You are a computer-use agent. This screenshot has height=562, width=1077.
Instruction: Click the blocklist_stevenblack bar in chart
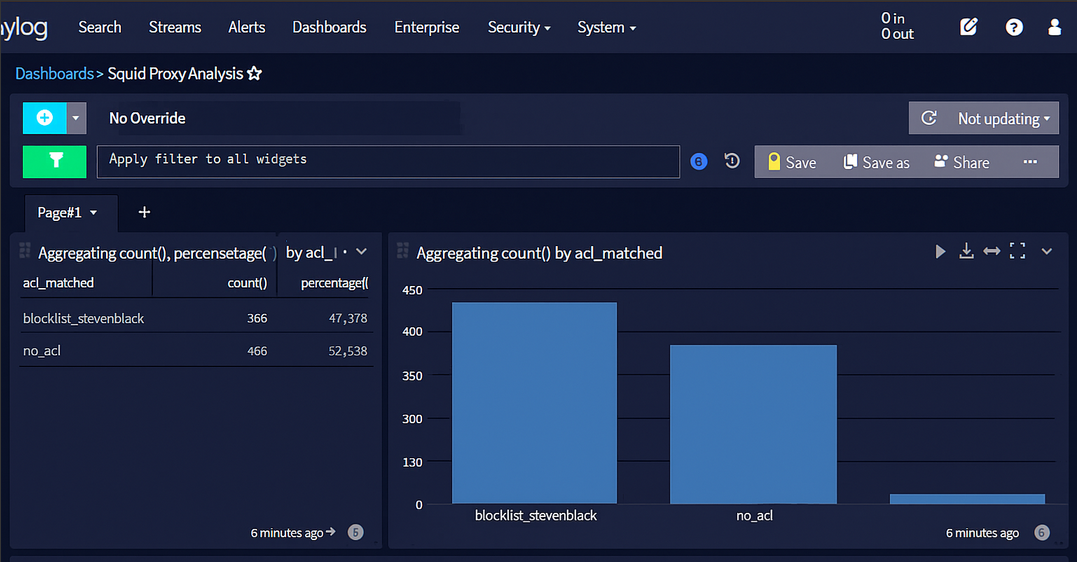tap(534, 403)
